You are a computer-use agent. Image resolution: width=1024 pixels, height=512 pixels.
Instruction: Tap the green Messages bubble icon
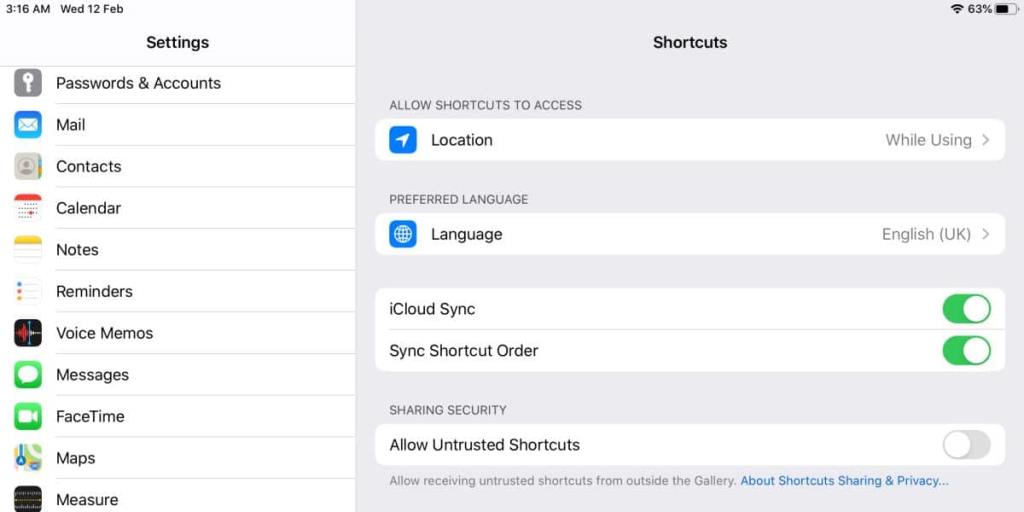[28, 375]
